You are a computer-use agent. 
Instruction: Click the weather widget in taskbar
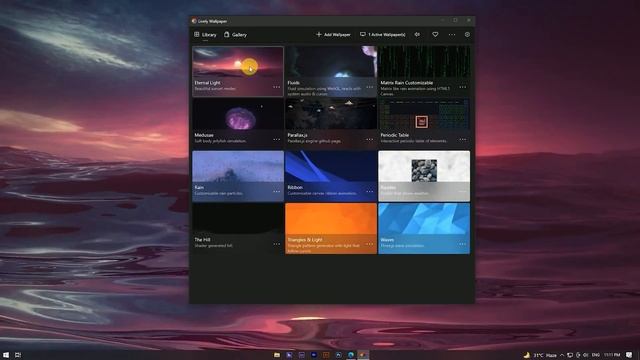(x=540, y=355)
